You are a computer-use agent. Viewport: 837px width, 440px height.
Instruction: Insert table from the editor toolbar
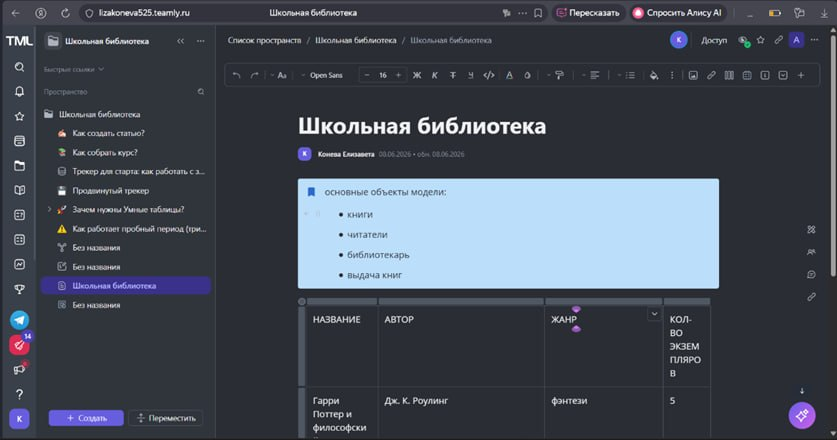tap(747, 75)
